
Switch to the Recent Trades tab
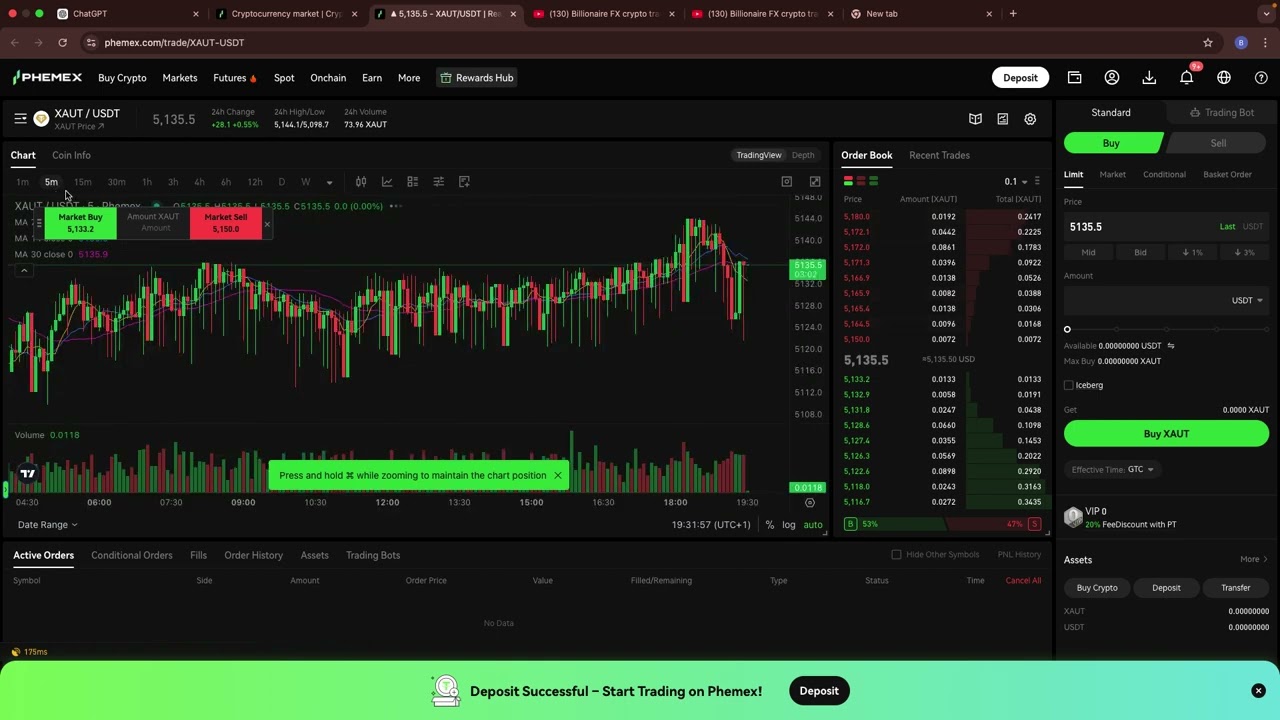(x=939, y=155)
